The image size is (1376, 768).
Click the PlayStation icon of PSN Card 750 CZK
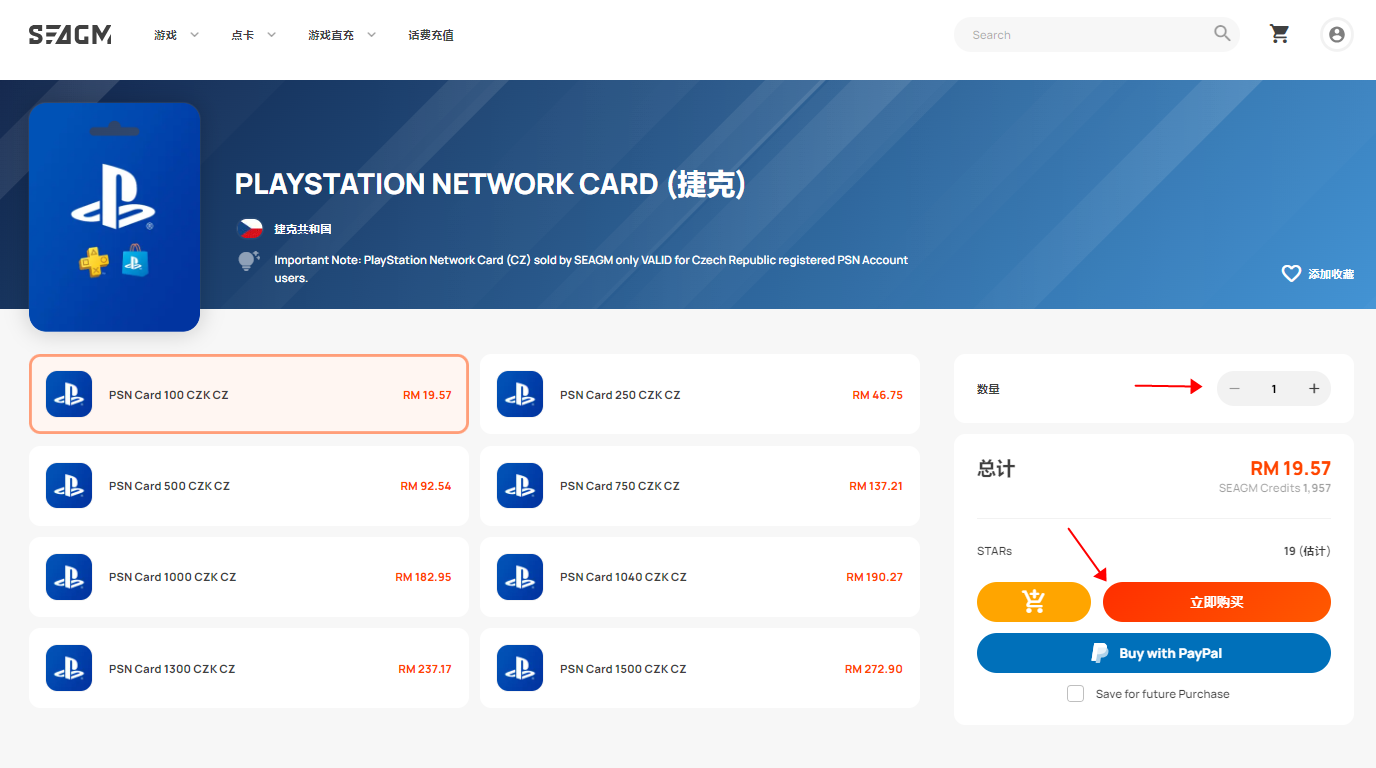pyautogui.click(x=520, y=486)
